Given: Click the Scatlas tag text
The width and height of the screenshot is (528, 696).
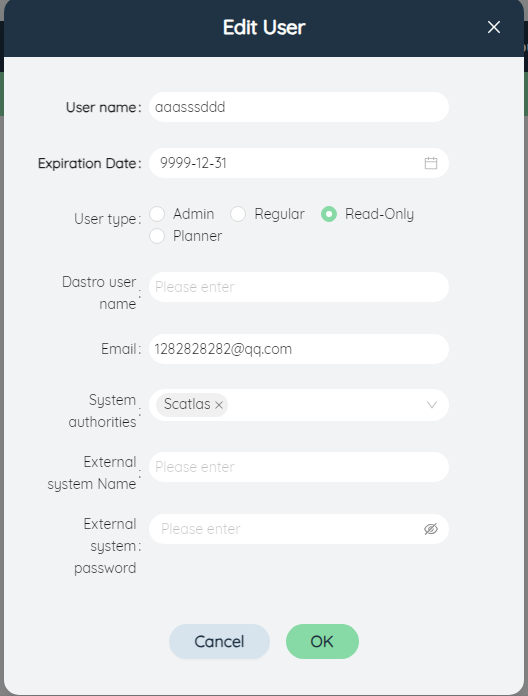Looking at the screenshot, I should point(187,404).
